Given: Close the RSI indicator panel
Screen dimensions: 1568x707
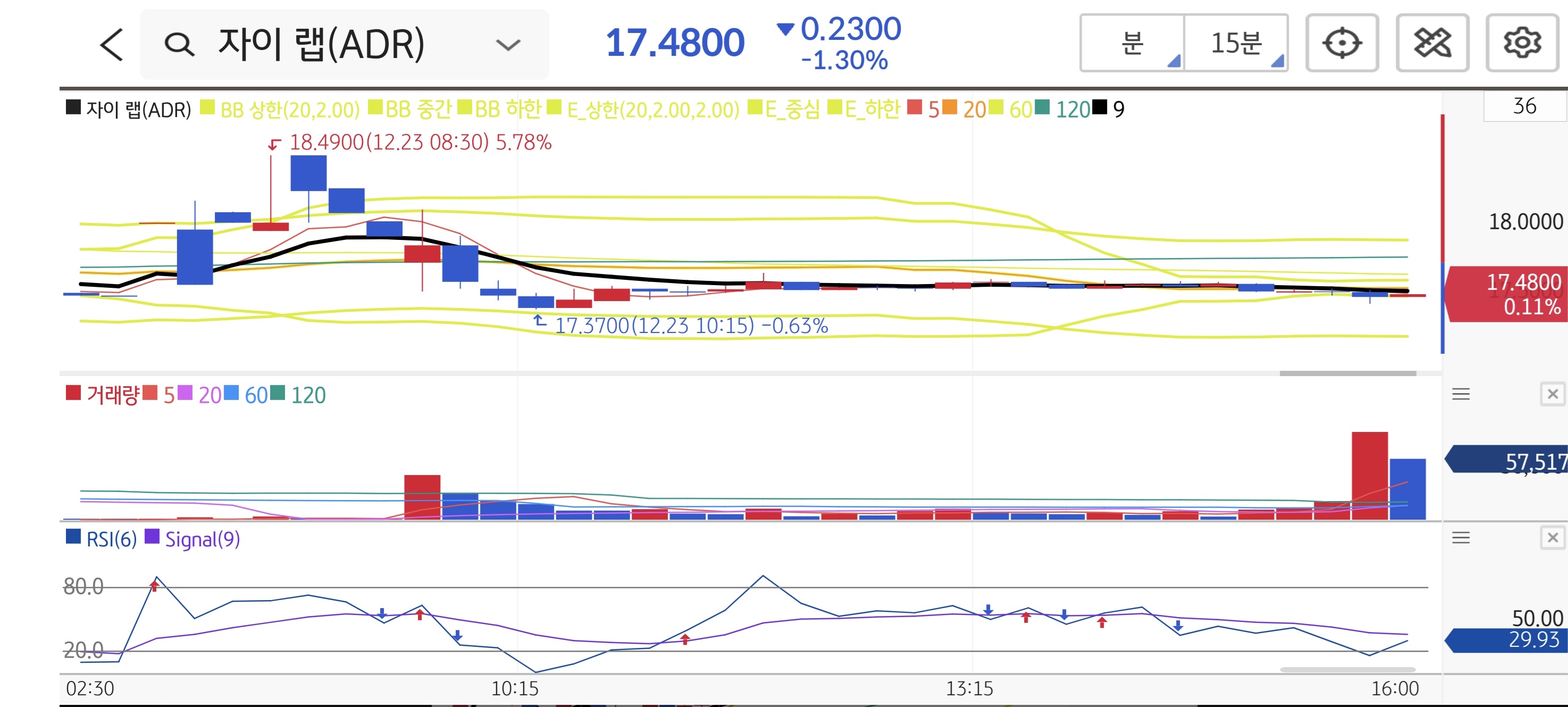Looking at the screenshot, I should point(1552,538).
